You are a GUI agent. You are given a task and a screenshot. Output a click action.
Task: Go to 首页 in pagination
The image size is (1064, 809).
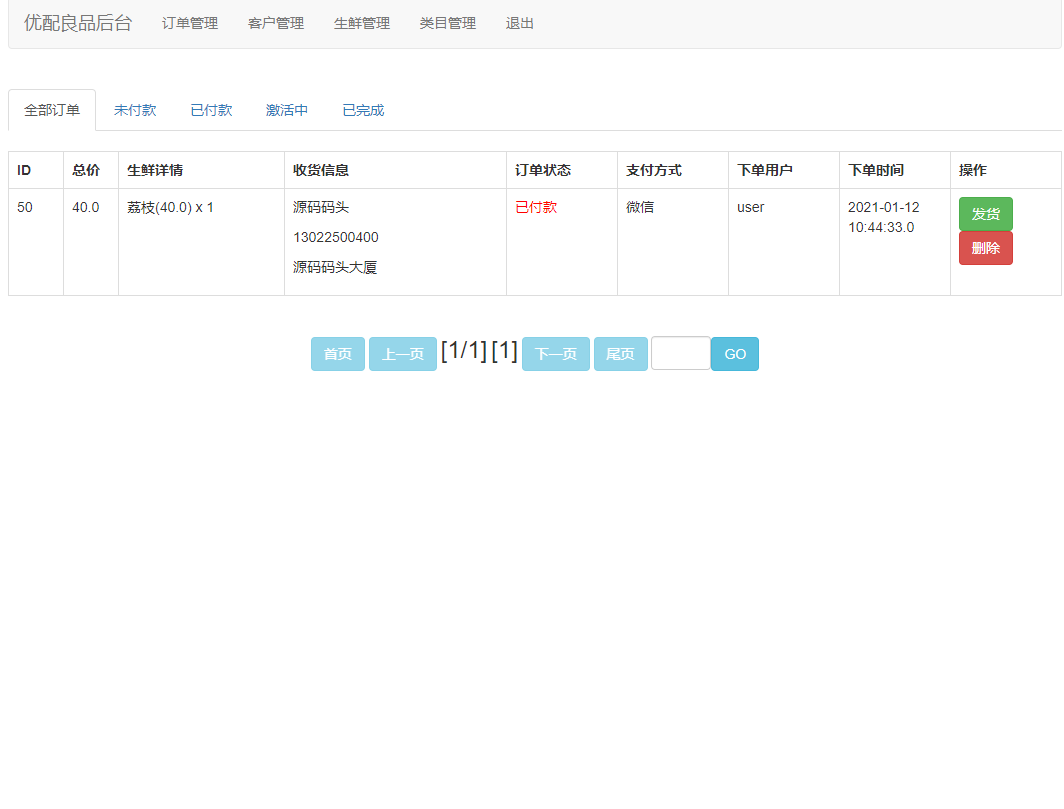[x=337, y=353]
